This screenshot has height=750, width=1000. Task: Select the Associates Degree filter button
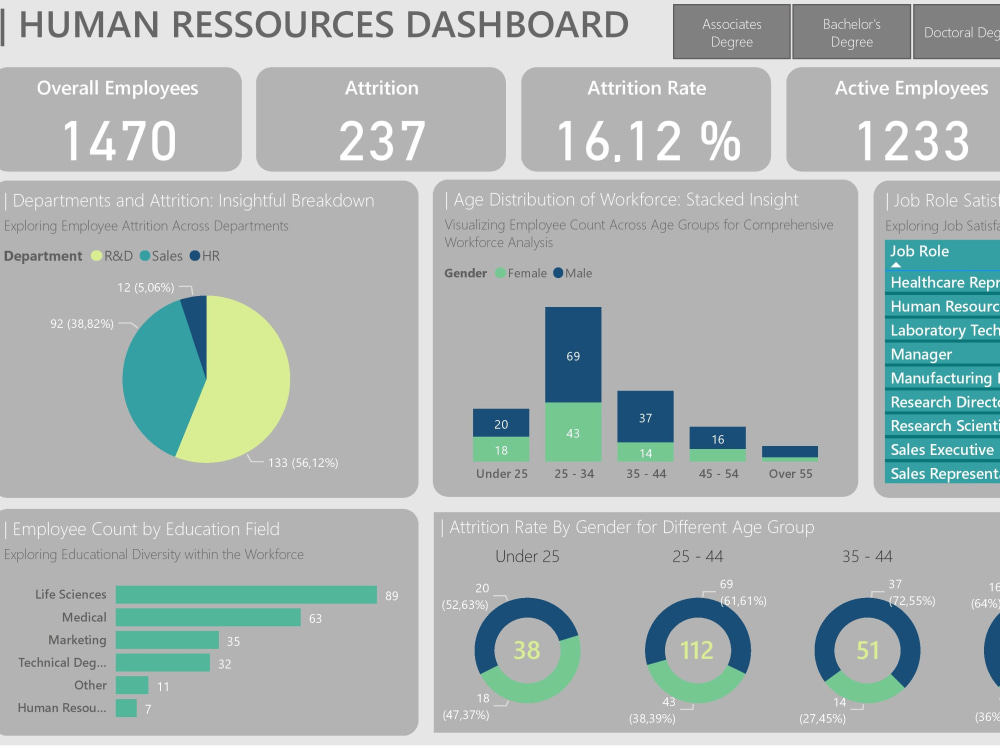tap(731, 31)
